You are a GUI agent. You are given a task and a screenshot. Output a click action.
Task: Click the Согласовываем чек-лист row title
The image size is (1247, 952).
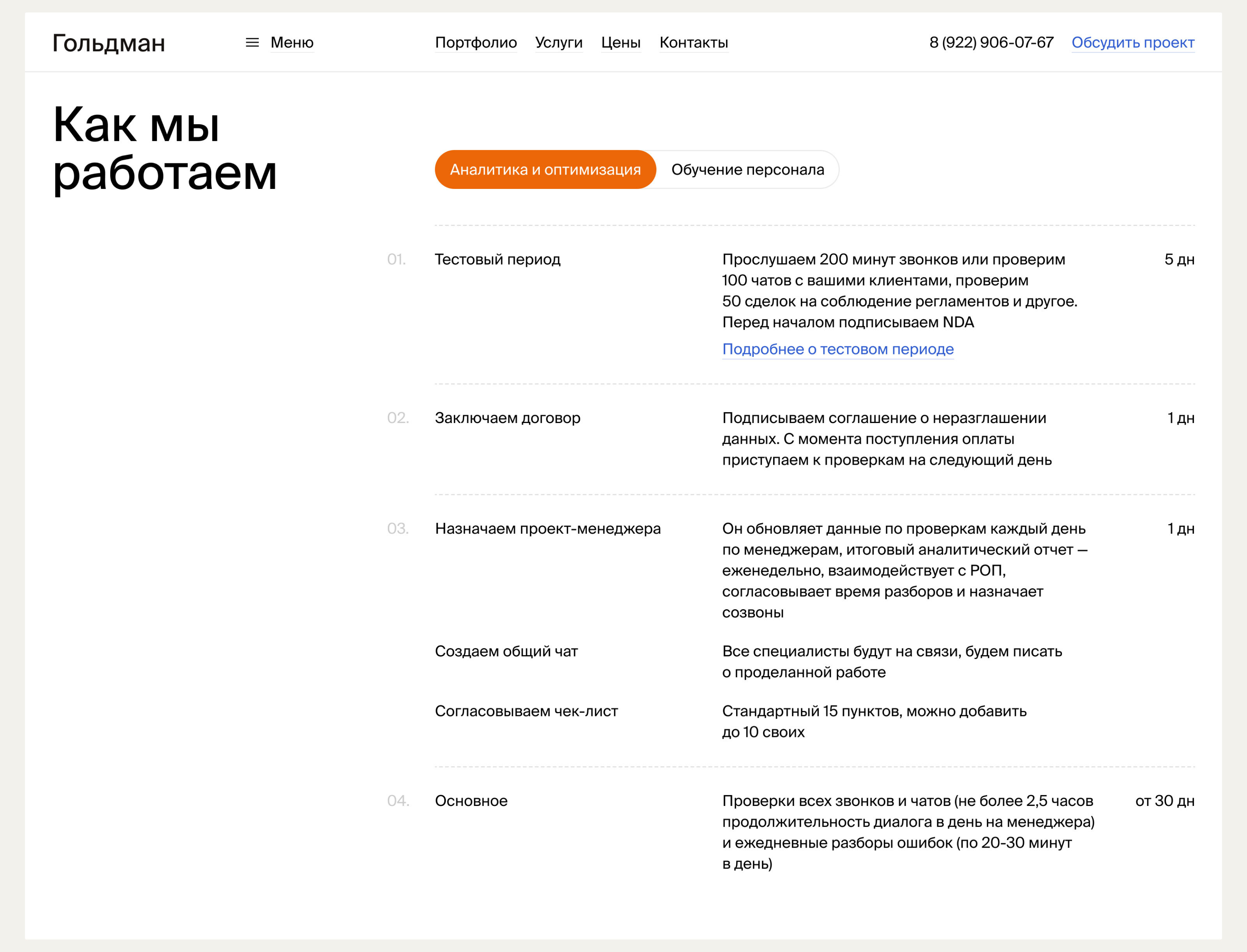[x=526, y=711]
